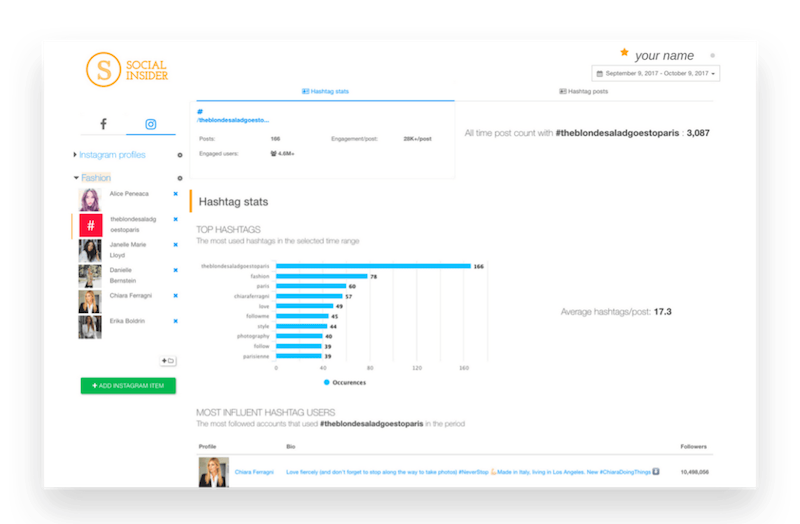Click the engaged users people icon

[x=273, y=154]
